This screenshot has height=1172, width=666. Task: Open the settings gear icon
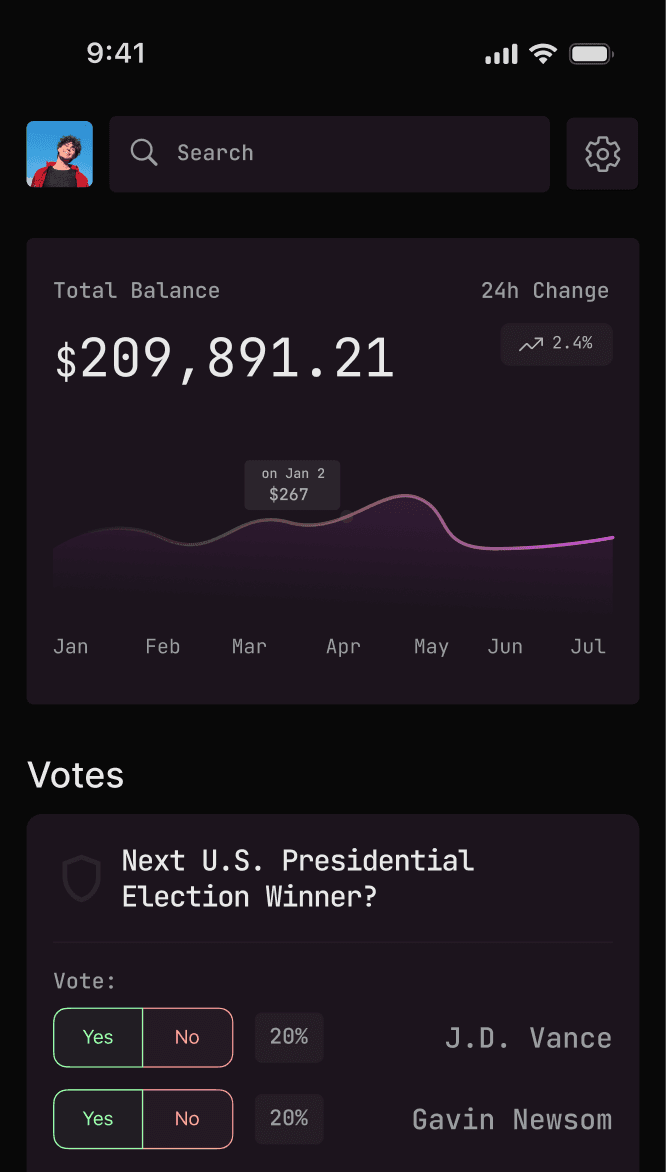coord(602,154)
